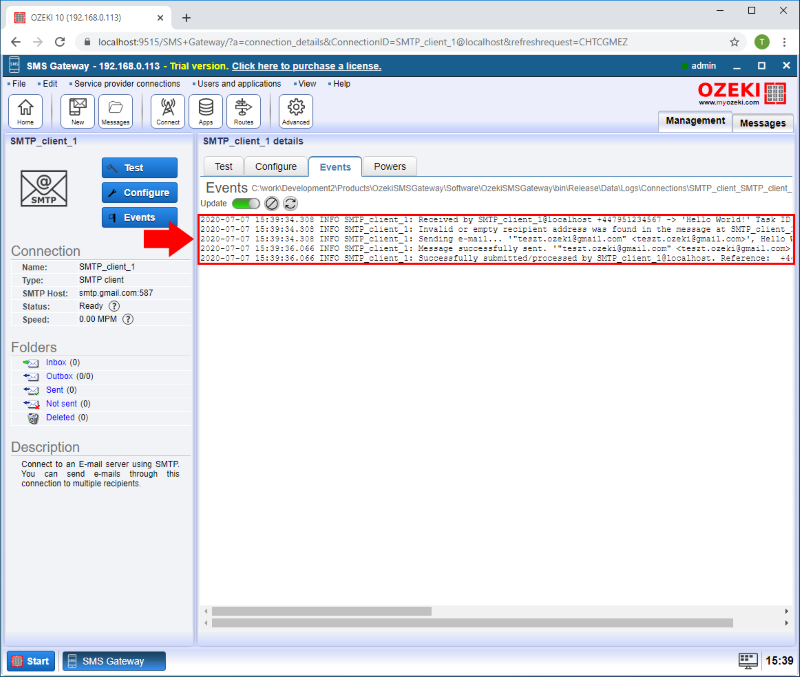The width and height of the screenshot is (800, 677).
Task: Click the admin user label
Action: click(703, 66)
